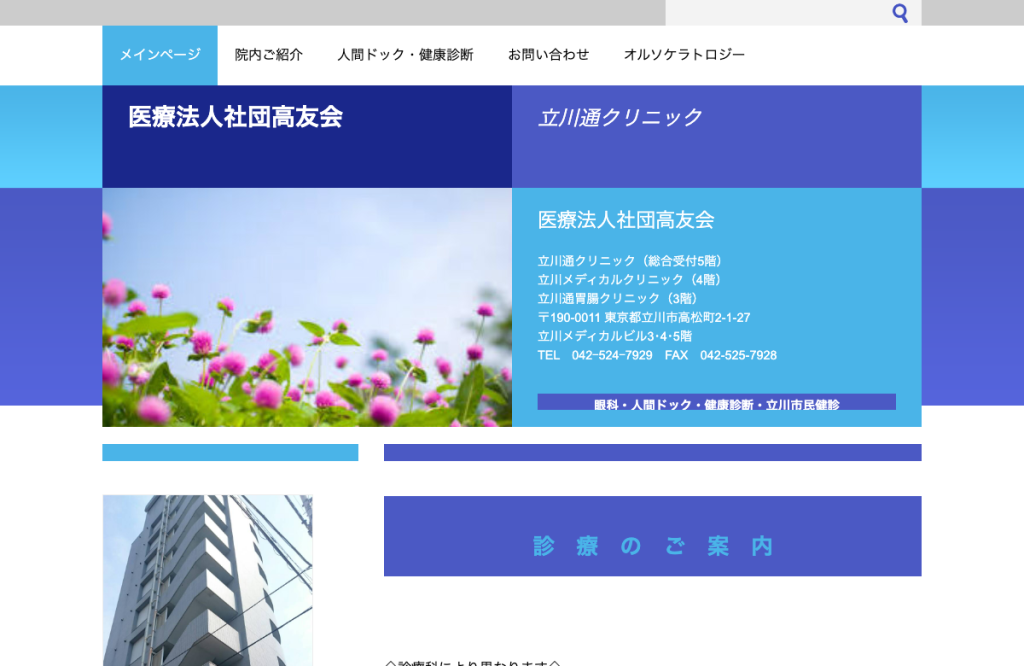Click the 立川通クリニック（総合受付5階） line

(x=632, y=261)
